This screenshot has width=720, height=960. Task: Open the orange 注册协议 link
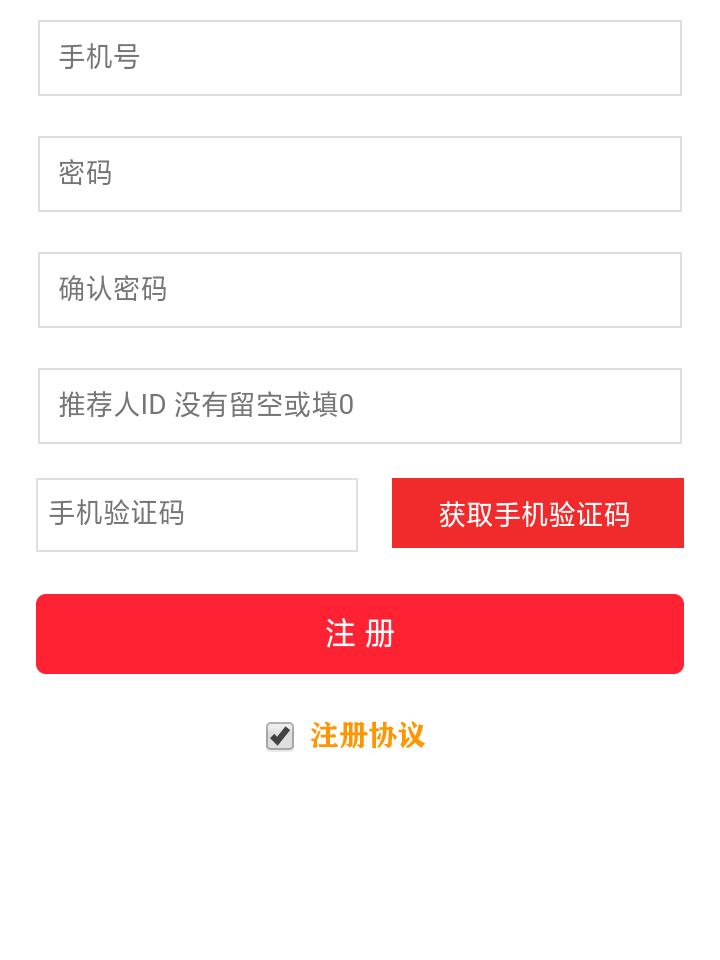(x=367, y=736)
